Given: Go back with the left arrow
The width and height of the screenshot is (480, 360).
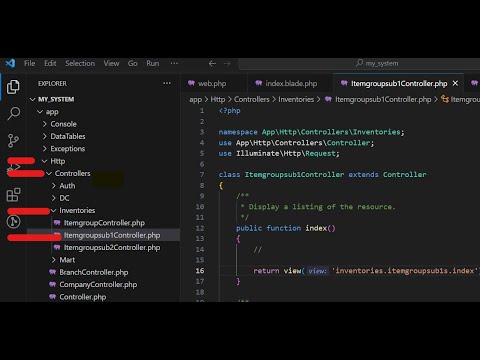Looking at the screenshot, I should pyautogui.click(x=212, y=63).
